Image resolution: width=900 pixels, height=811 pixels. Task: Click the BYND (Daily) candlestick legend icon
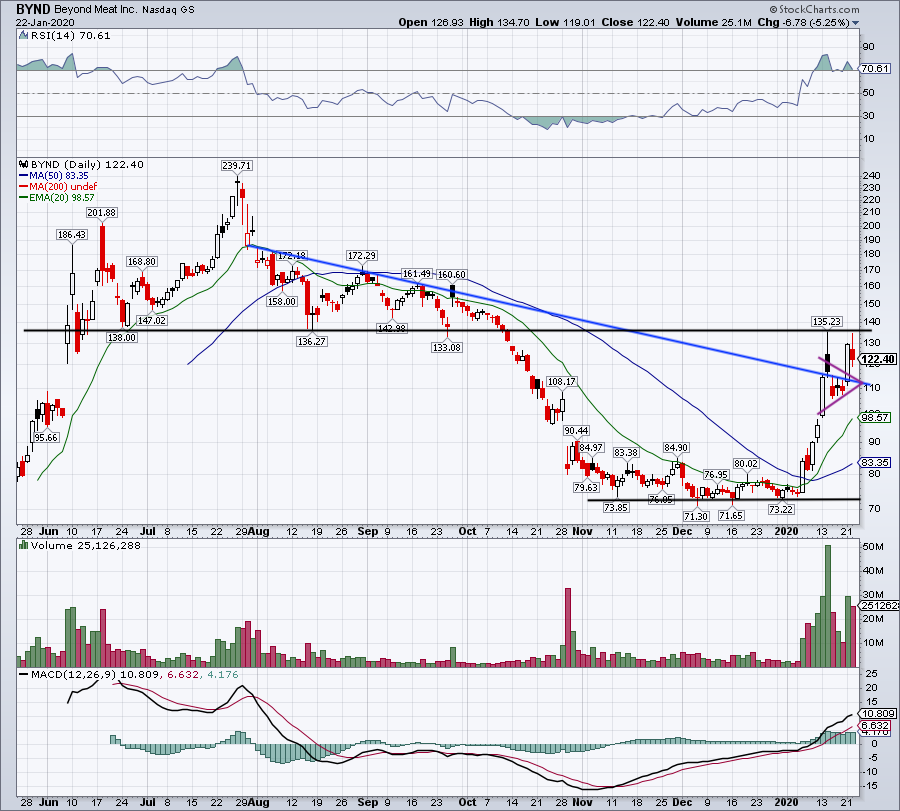point(24,164)
